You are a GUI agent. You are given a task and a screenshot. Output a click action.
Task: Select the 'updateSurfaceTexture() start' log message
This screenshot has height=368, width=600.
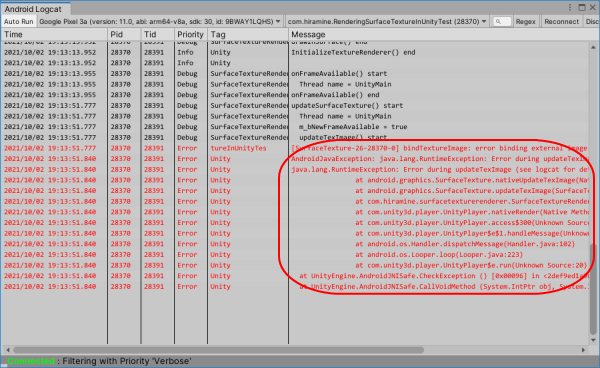coord(347,106)
